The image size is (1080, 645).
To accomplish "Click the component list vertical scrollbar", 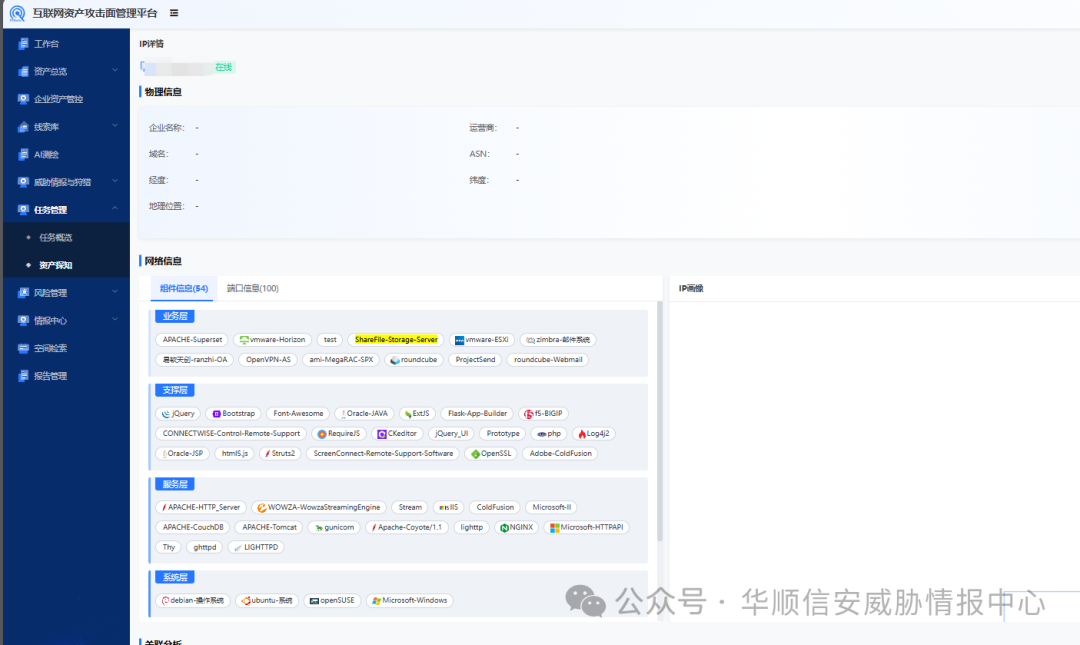I will [x=660, y=420].
